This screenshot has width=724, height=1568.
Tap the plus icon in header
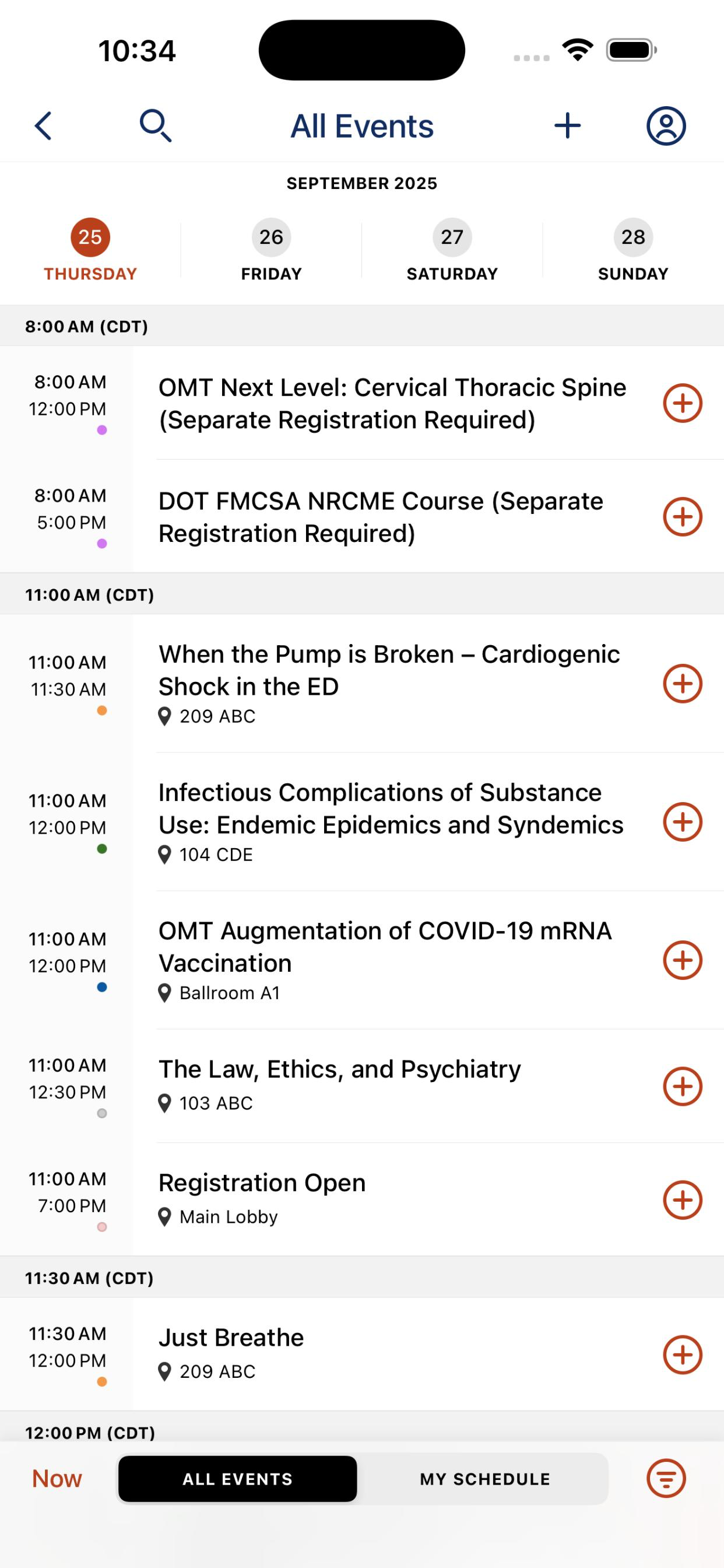pos(568,126)
